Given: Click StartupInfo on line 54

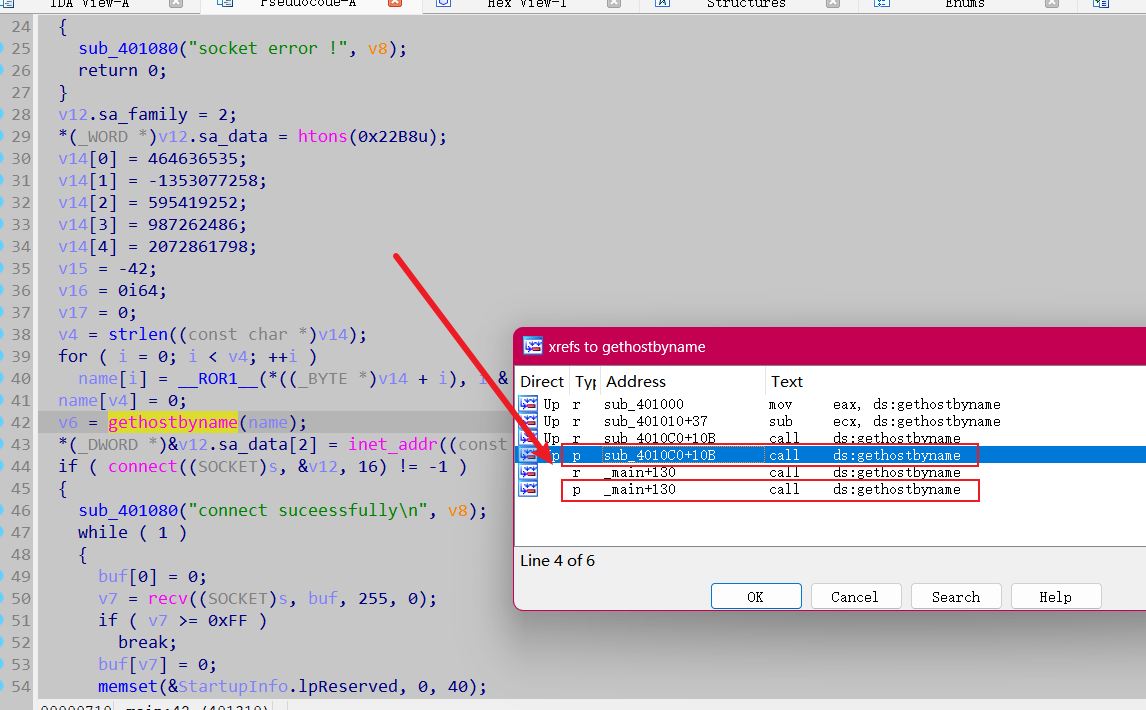Looking at the screenshot, I should (x=232, y=686).
